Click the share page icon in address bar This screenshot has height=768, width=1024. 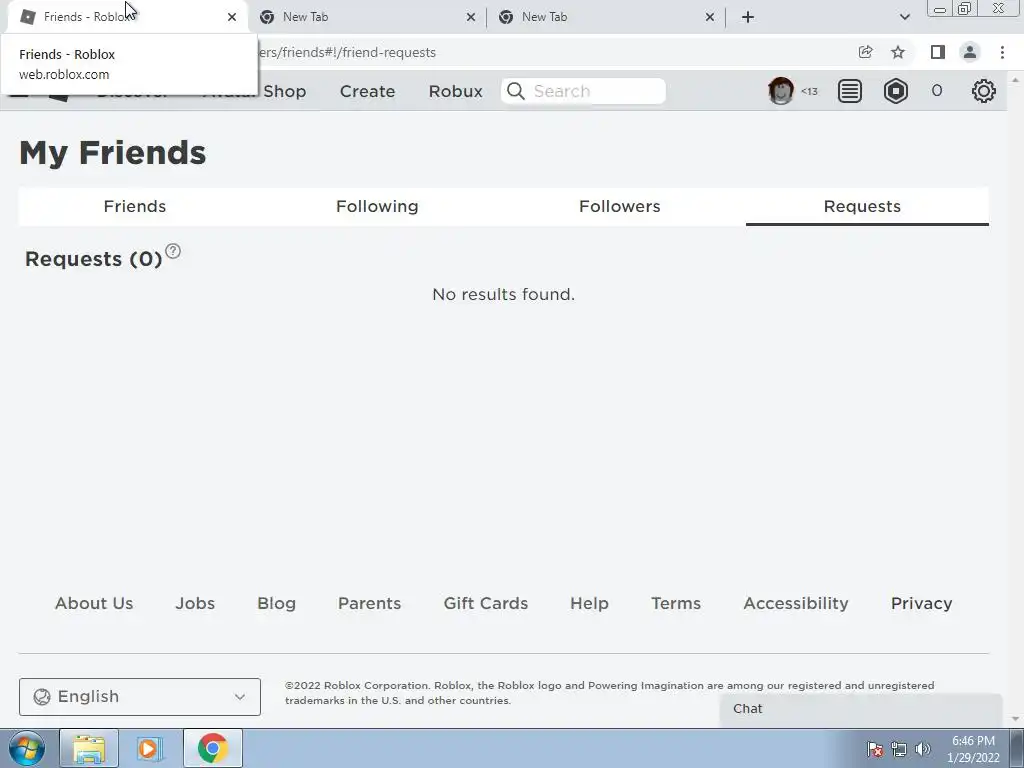865,52
